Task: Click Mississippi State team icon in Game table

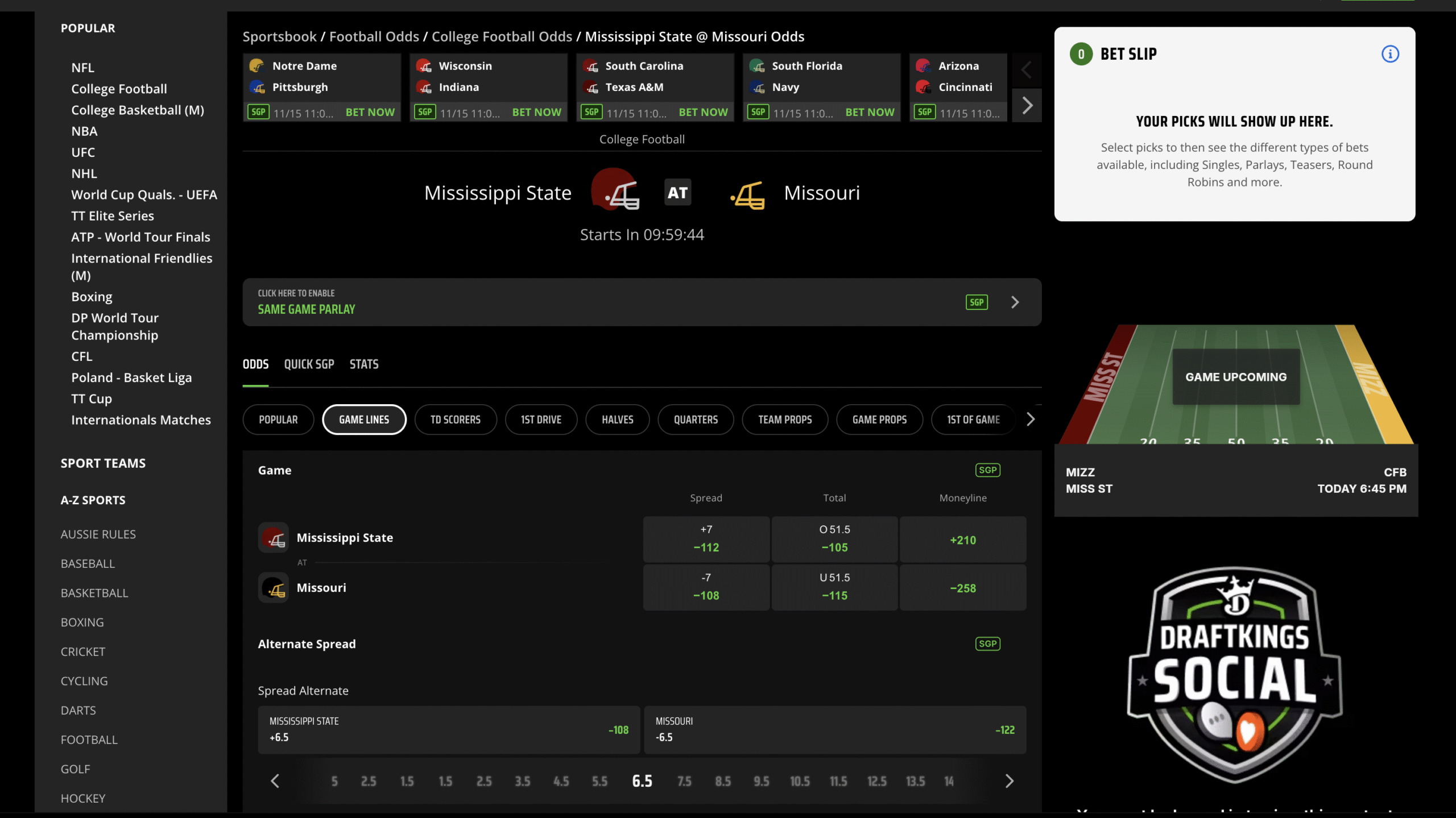Action: point(274,538)
